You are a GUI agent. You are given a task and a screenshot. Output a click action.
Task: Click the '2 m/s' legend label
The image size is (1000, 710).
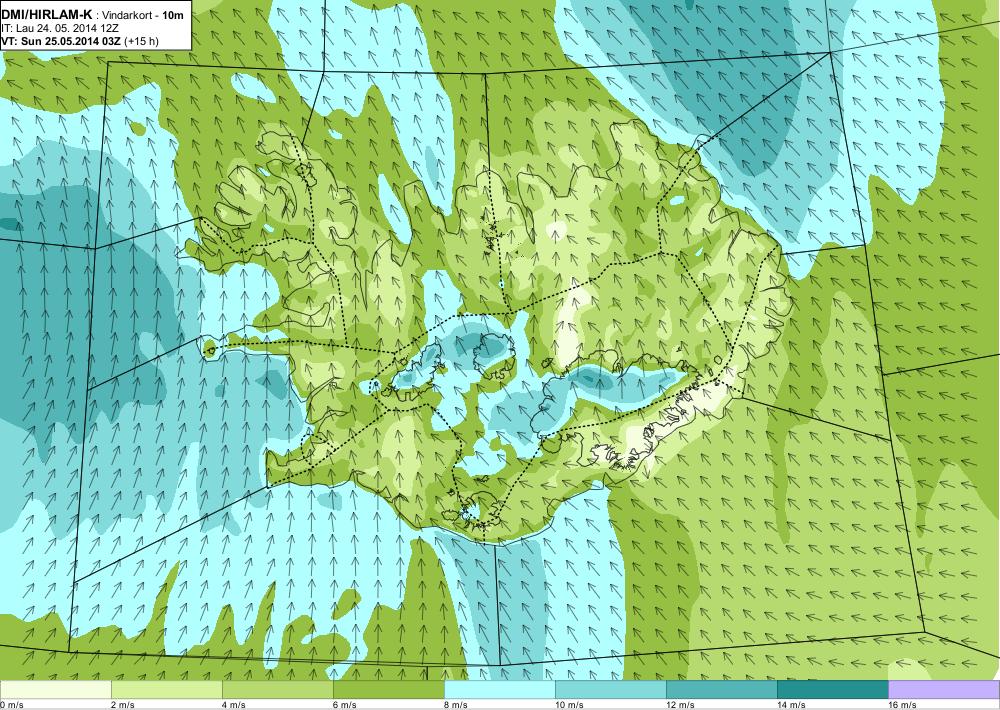tap(123, 704)
